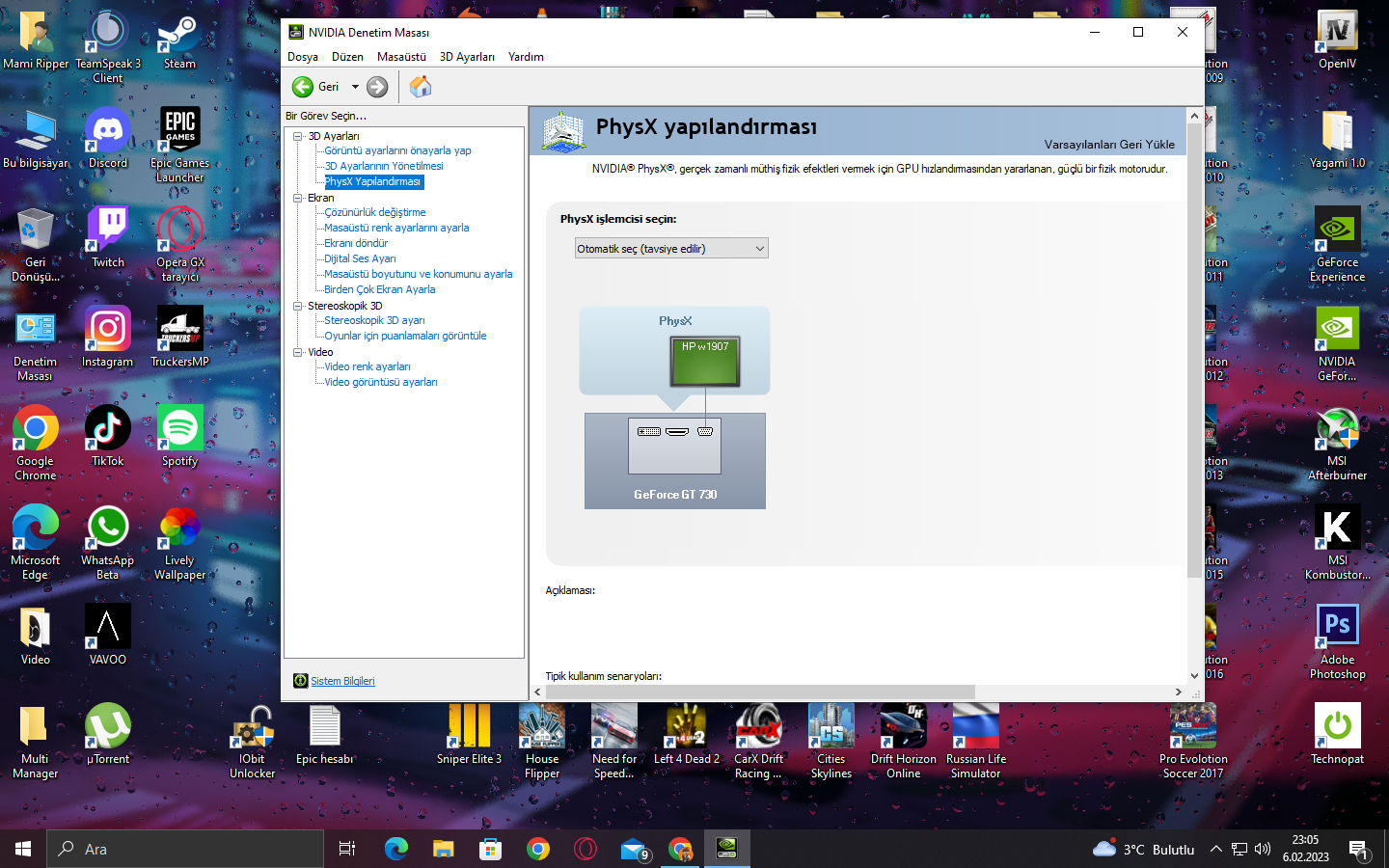Image resolution: width=1389 pixels, height=868 pixels.
Task: Open the WhatsApp Beta desktop shortcut
Action: click(x=108, y=543)
